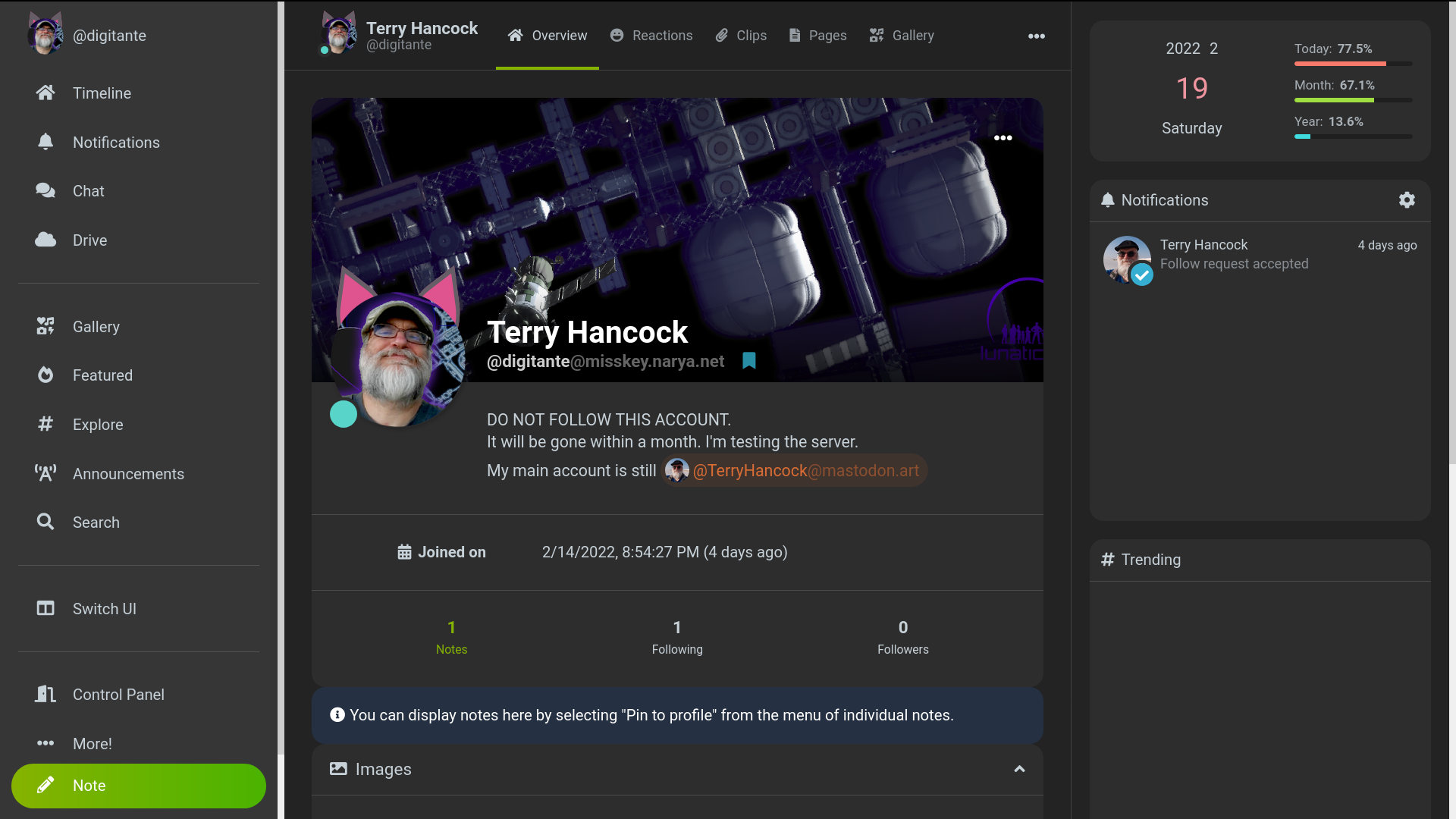
Task: Open the three-dot menu on banner
Action: (x=1003, y=138)
